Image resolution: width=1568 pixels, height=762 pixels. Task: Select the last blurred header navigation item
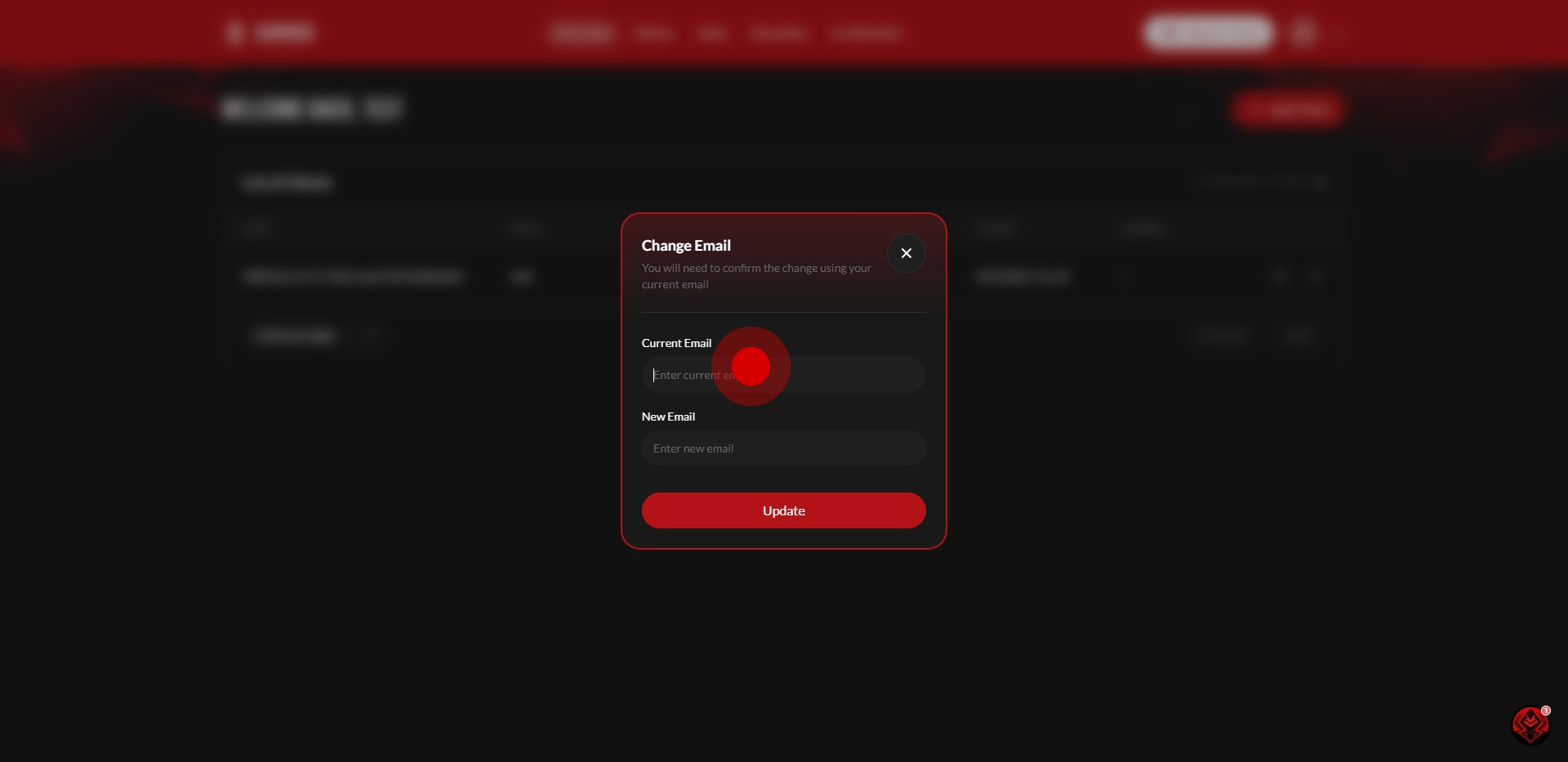[x=866, y=33]
